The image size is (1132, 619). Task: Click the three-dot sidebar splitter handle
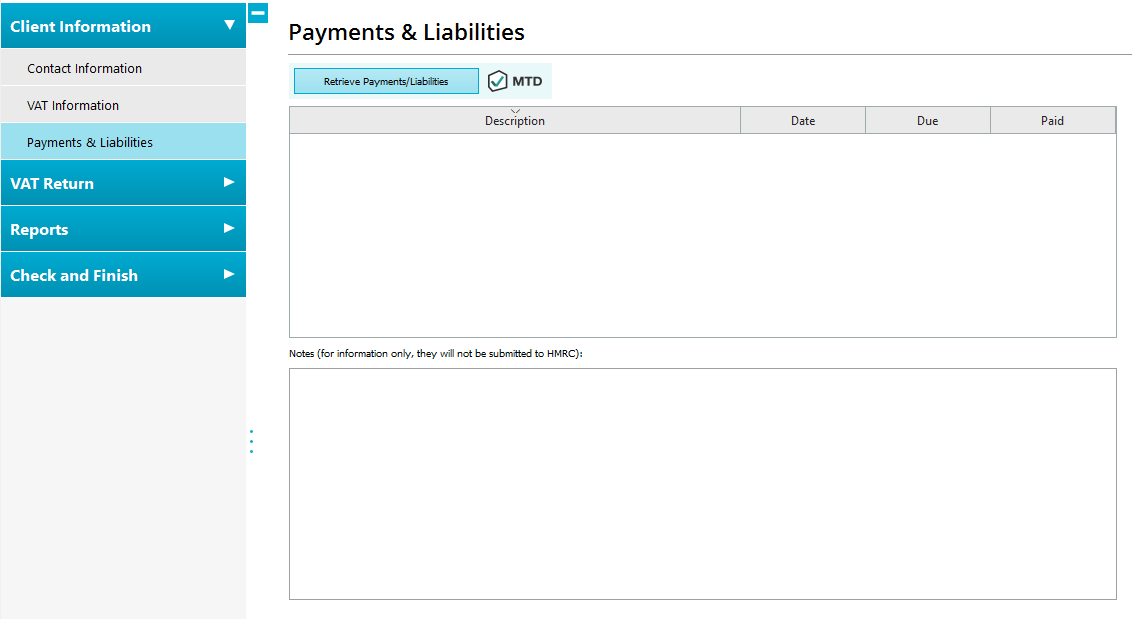pyautogui.click(x=251, y=441)
